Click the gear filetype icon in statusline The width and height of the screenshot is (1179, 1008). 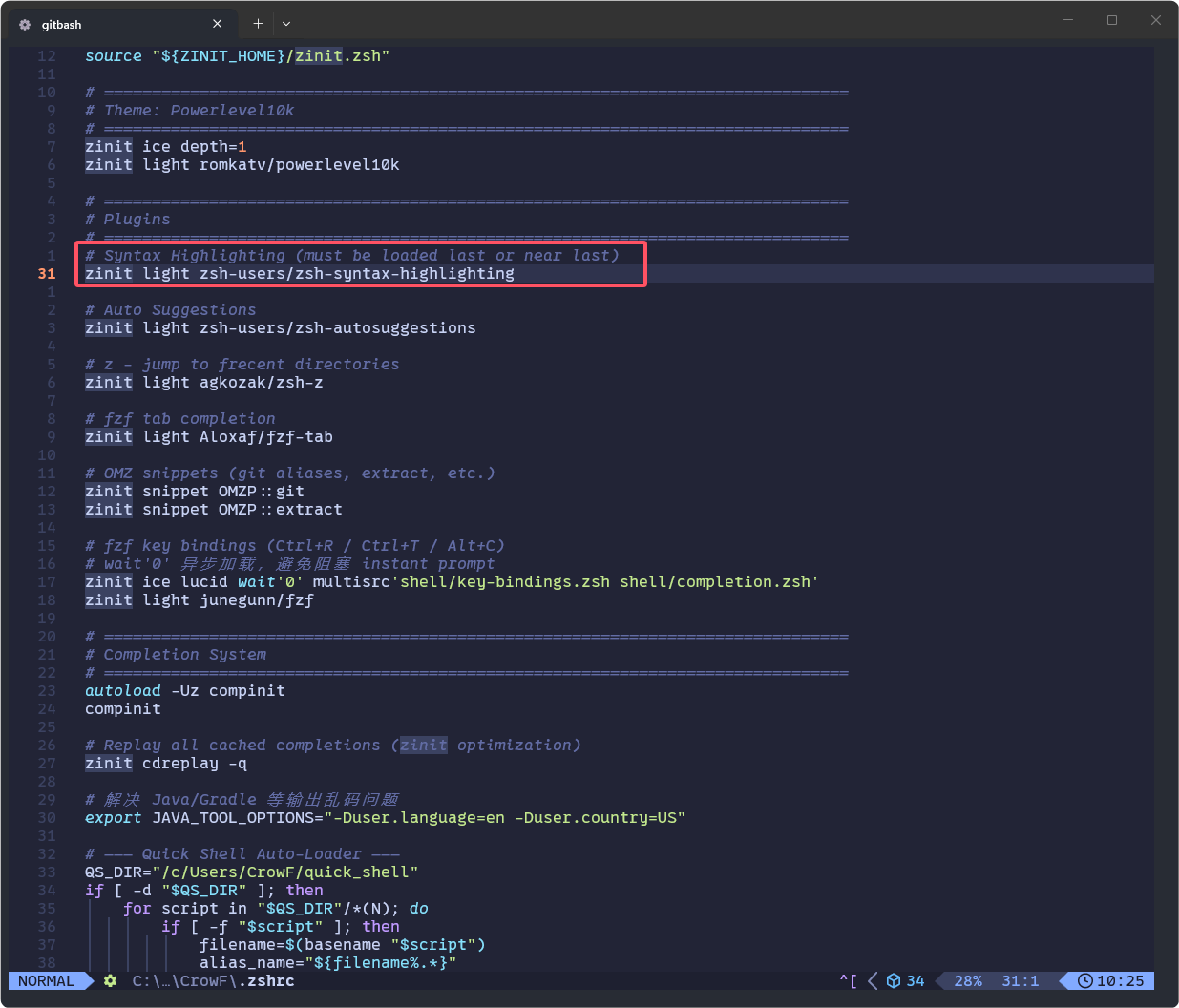coord(111,980)
